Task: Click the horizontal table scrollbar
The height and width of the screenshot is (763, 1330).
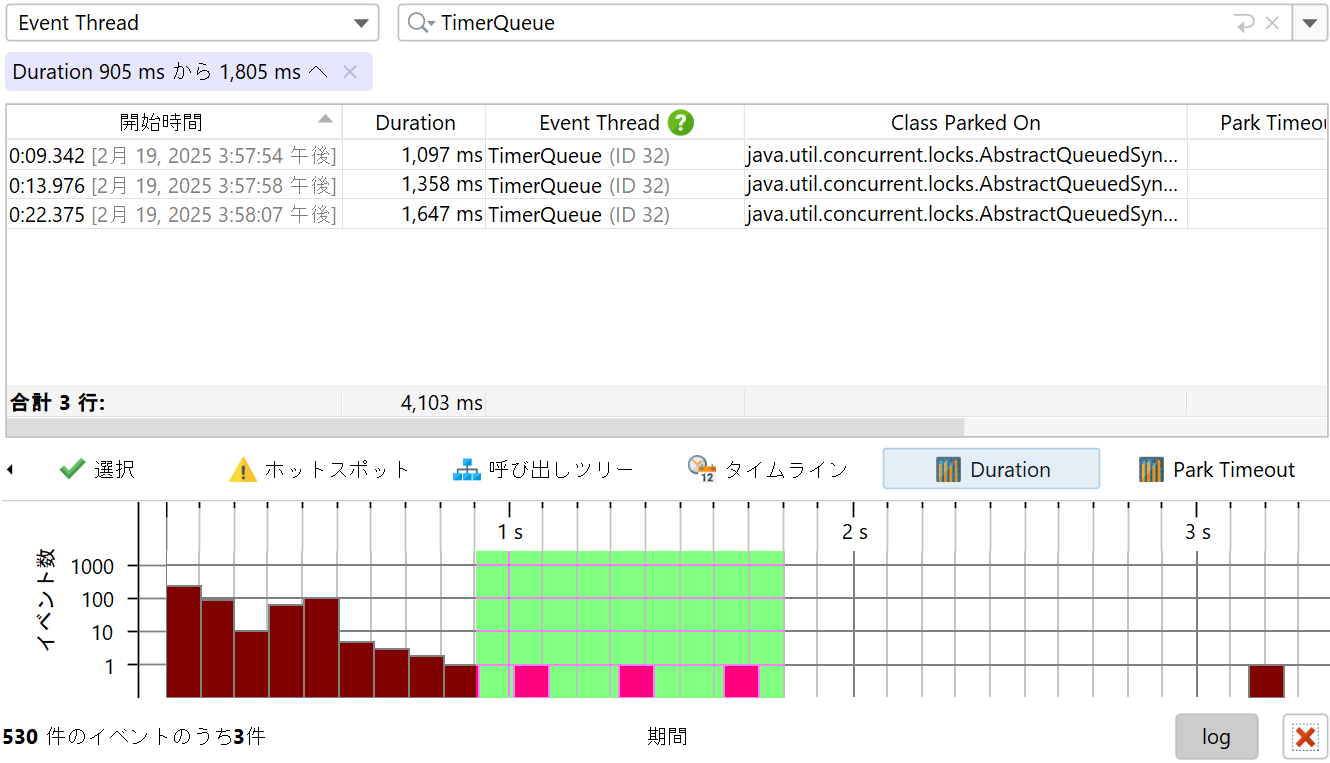Action: 485,427
